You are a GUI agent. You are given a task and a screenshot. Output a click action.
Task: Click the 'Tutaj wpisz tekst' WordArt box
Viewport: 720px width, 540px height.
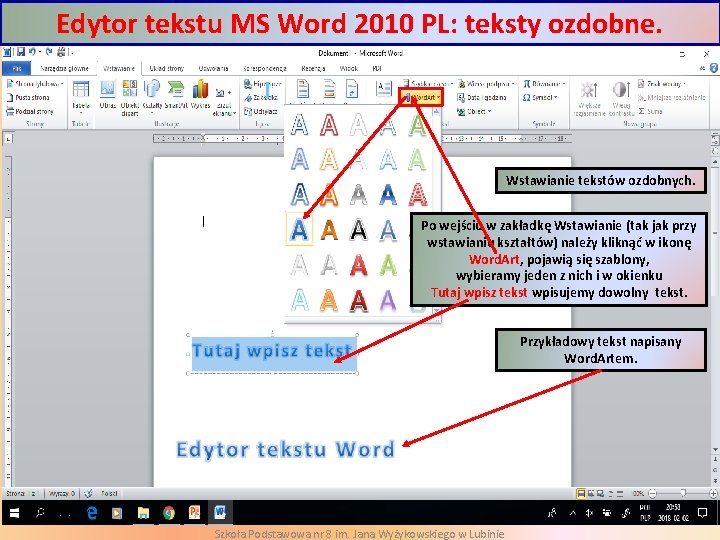[x=273, y=354]
